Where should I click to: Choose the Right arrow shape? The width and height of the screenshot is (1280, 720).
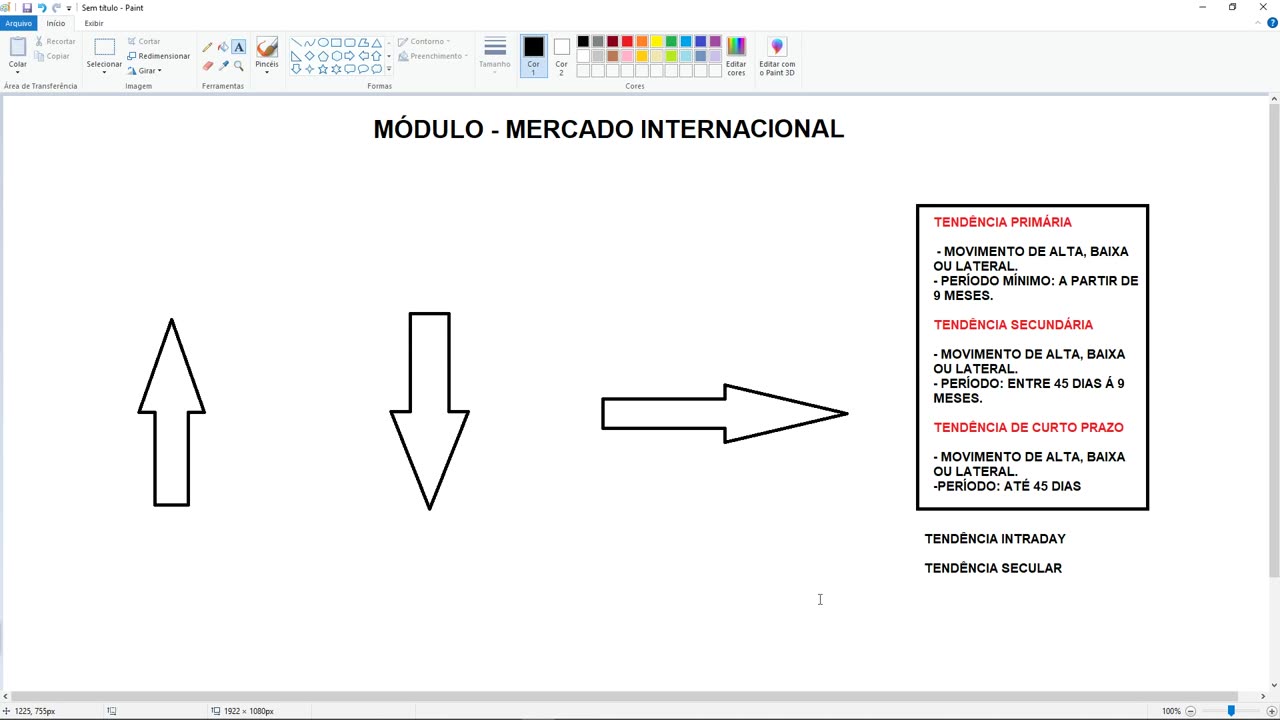(349, 56)
